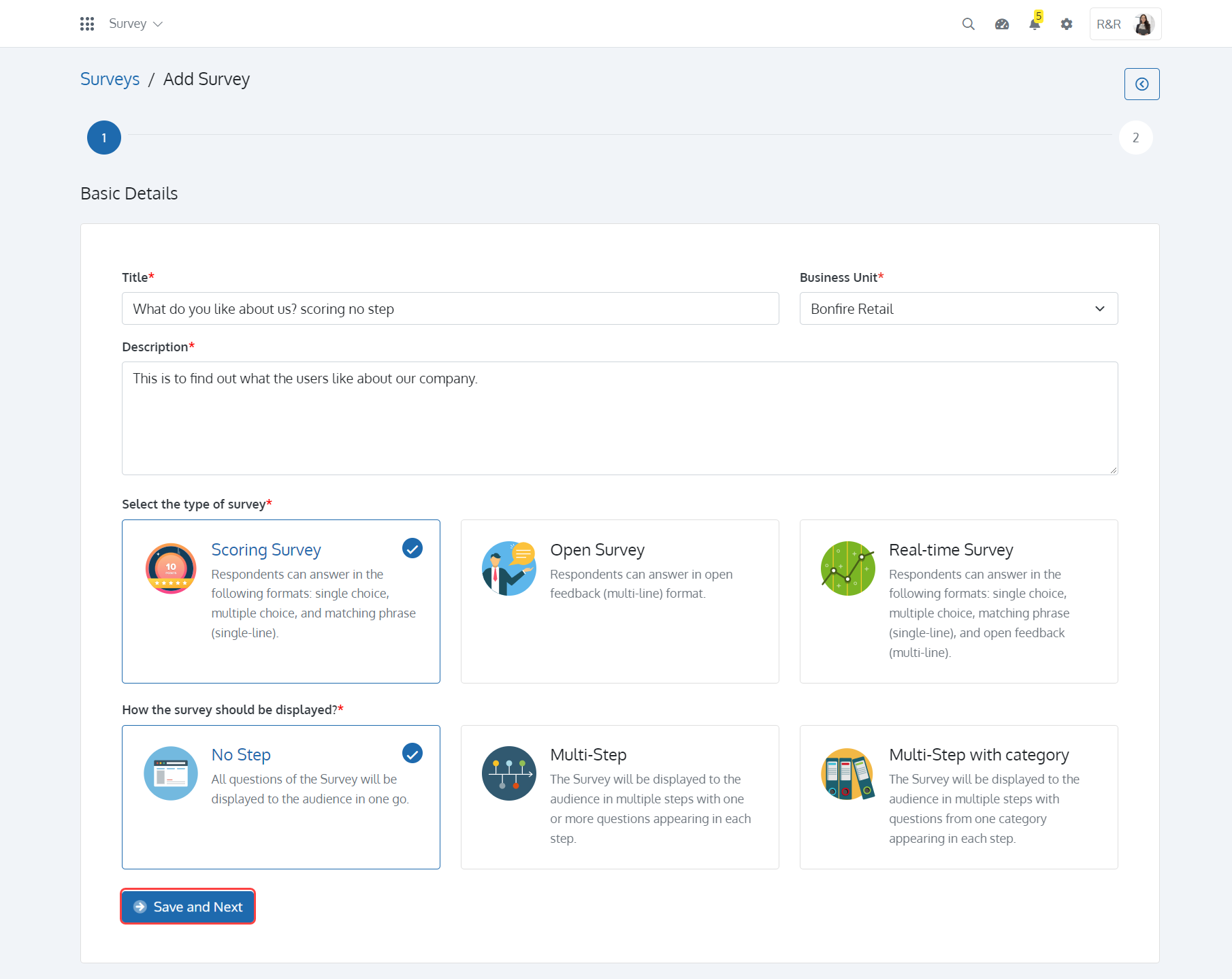The width and height of the screenshot is (1232, 979).
Task: Open the search magnifier icon
Action: click(968, 24)
